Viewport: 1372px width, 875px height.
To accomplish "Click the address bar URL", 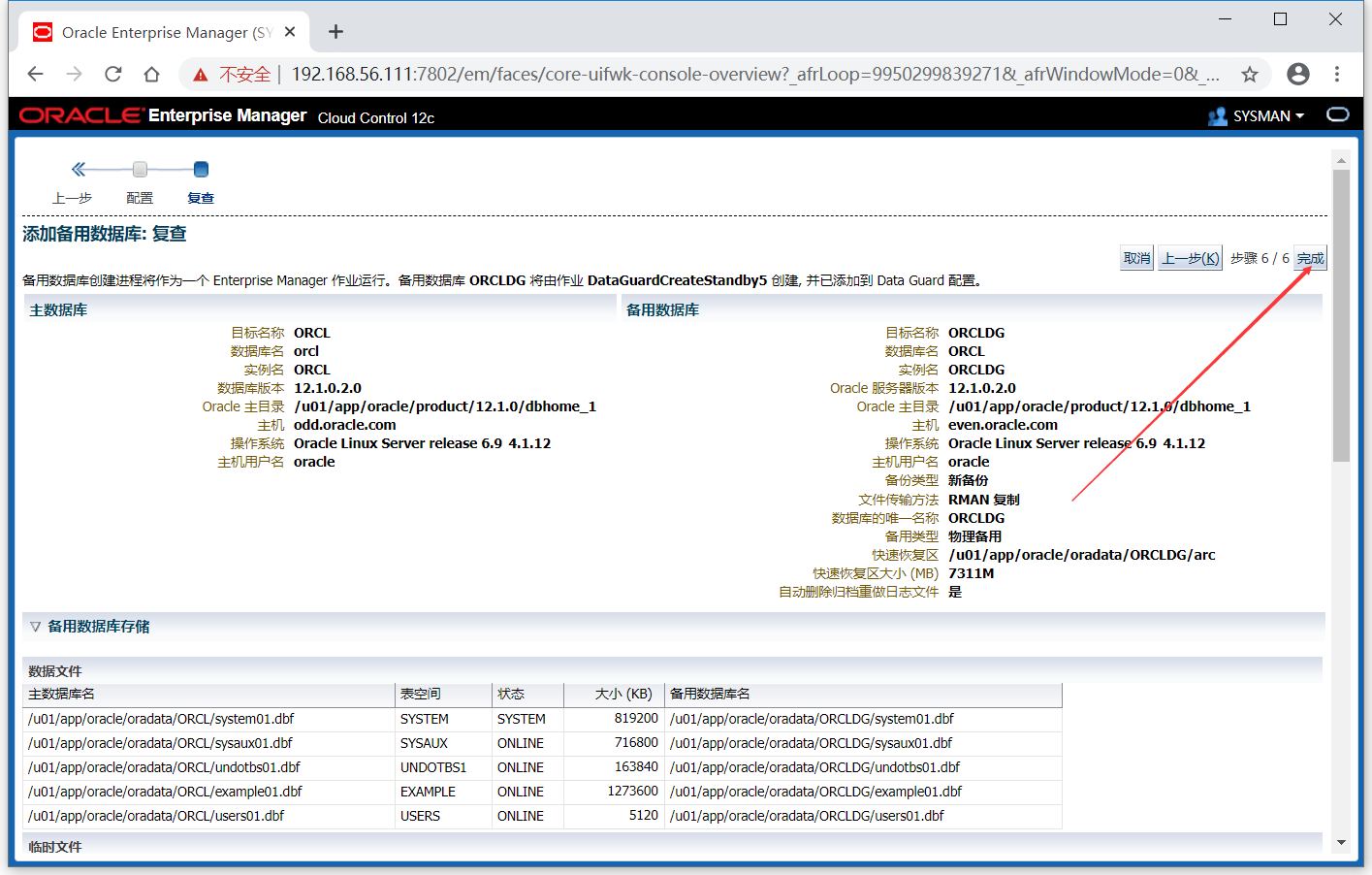I will tap(754, 74).
